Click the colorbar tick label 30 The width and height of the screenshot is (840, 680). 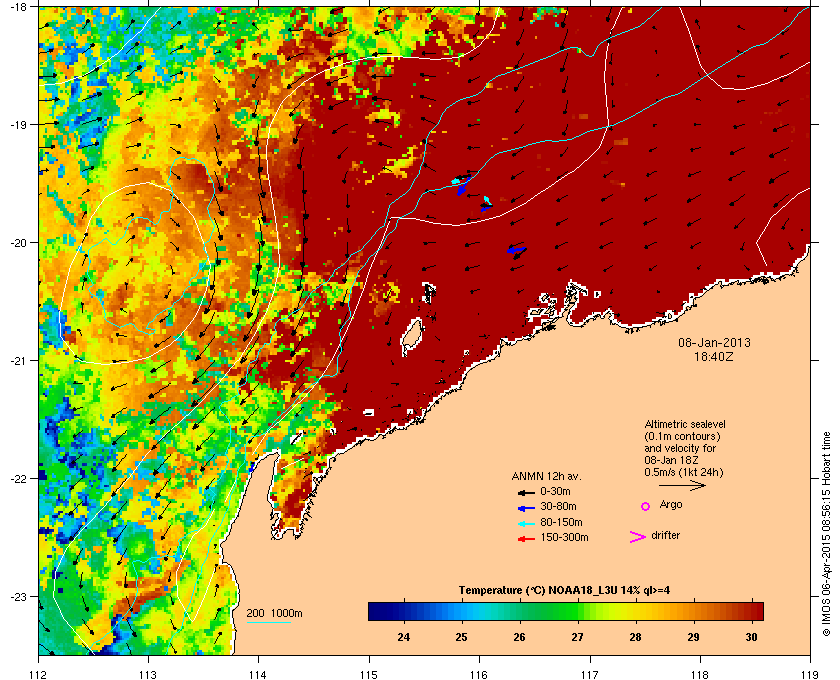[751, 637]
